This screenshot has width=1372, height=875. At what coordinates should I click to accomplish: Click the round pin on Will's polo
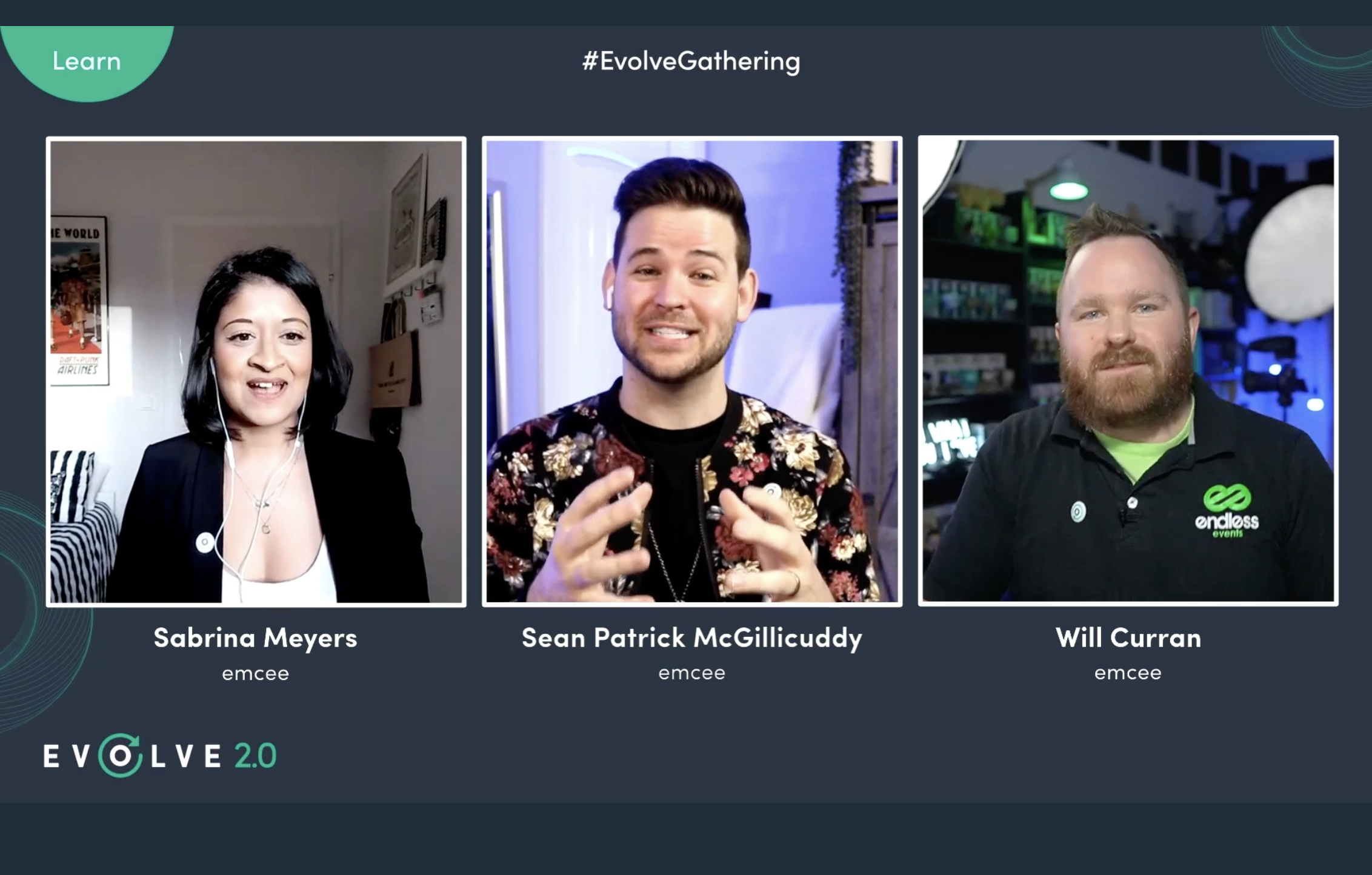coord(1077,511)
